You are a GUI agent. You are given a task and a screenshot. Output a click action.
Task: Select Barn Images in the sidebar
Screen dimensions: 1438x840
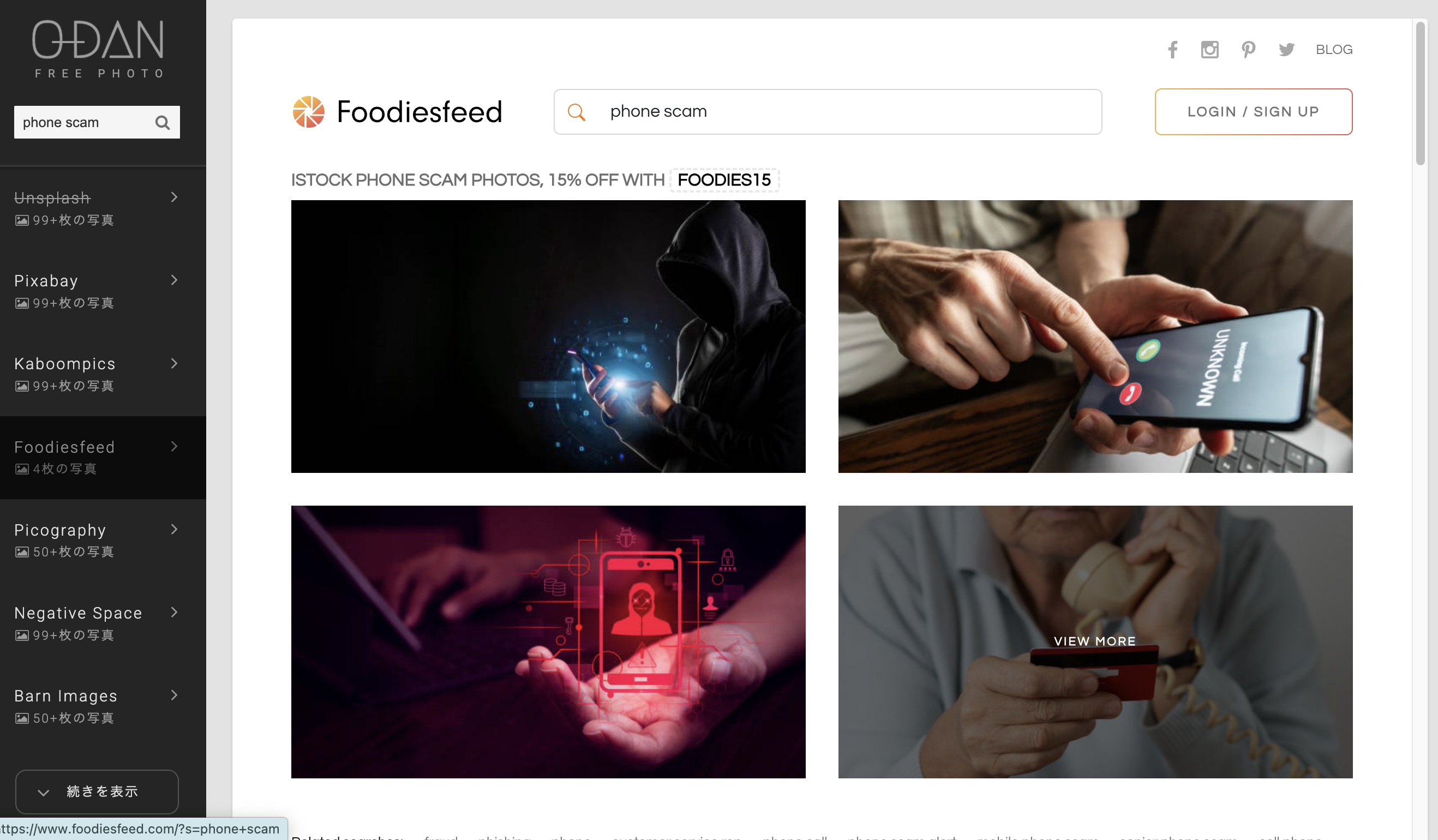(103, 706)
